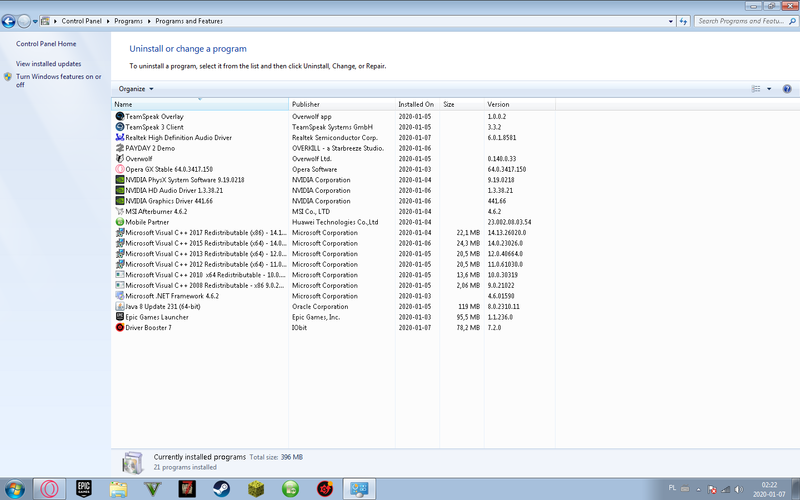Click the Programs and Features breadcrumb
The image size is (800, 500).
189,21
